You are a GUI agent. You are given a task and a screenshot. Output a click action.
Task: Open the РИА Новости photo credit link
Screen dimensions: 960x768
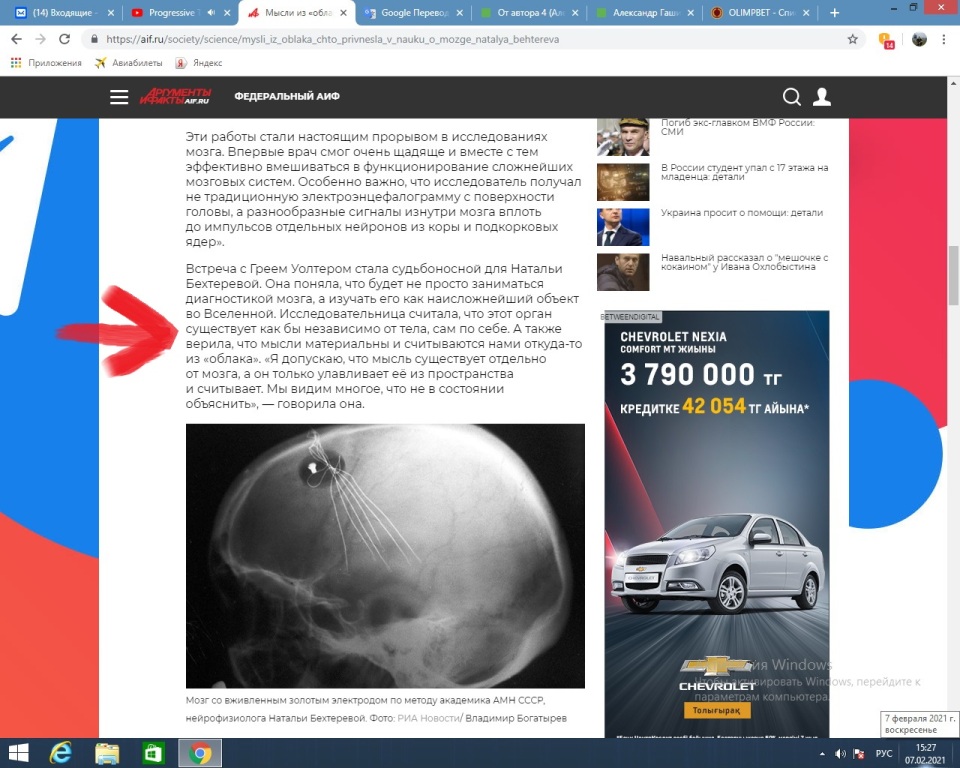point(429,718)
